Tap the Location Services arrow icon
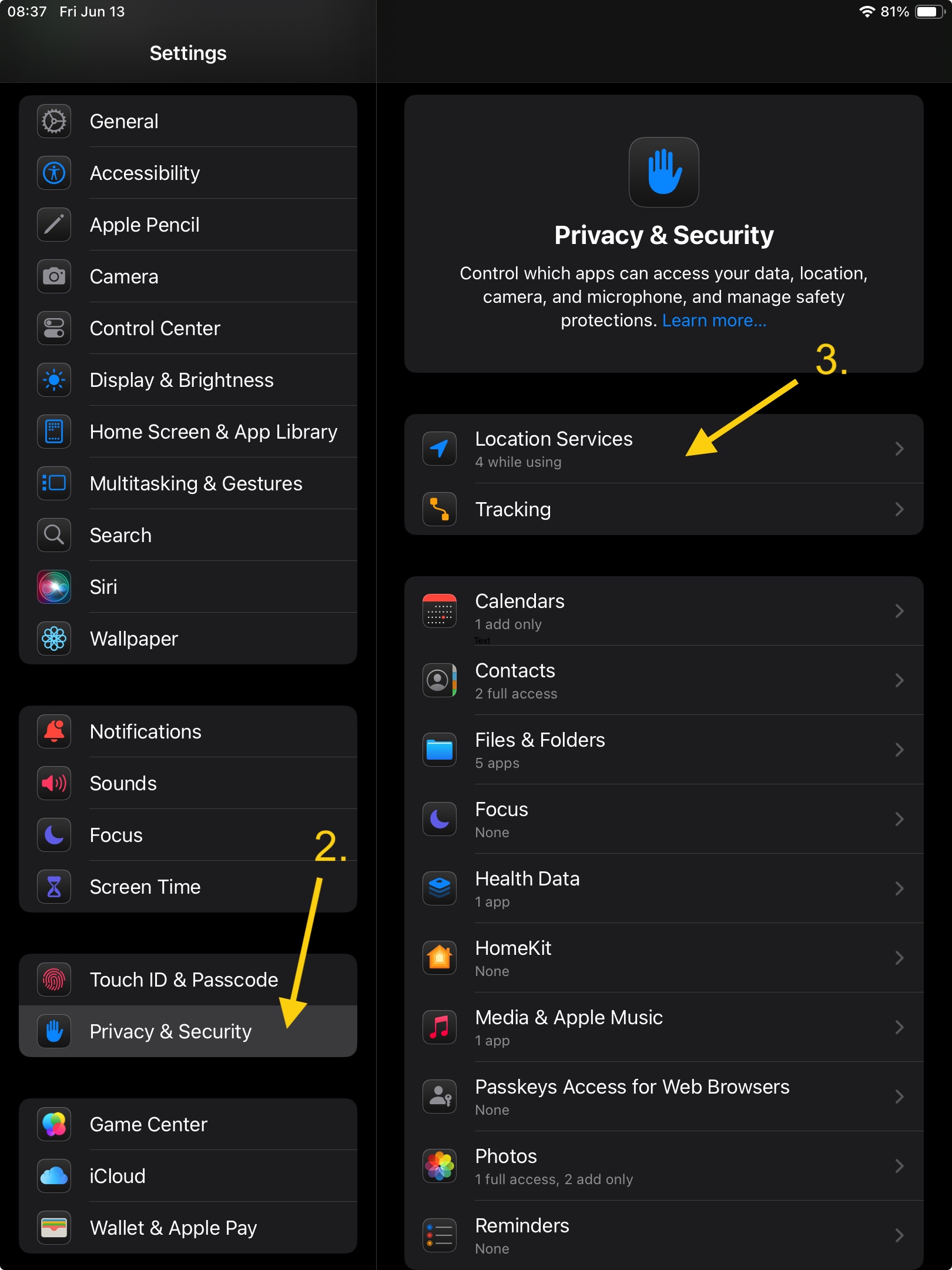This screenshot has width=952, height=1270. 440,449
